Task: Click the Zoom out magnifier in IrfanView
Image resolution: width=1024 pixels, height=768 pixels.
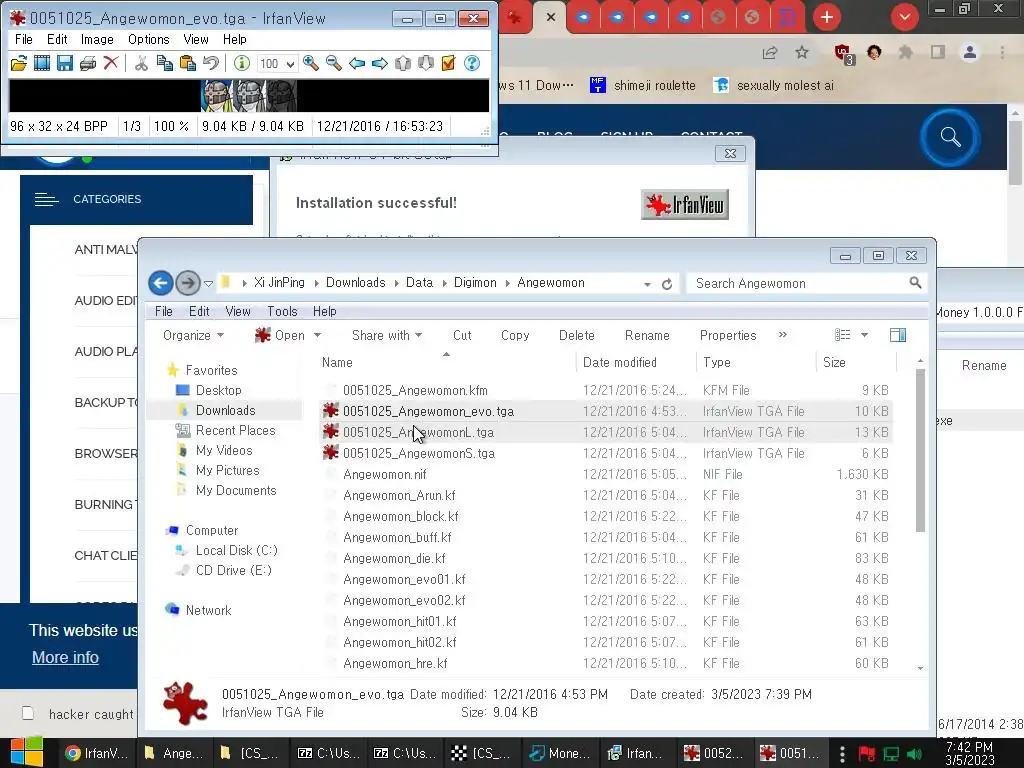Action: point(334,63)
